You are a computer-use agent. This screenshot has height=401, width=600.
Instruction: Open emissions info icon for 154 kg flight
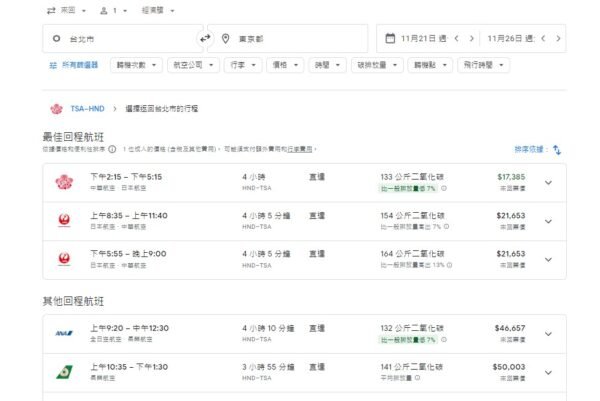(x=446, y=227)
